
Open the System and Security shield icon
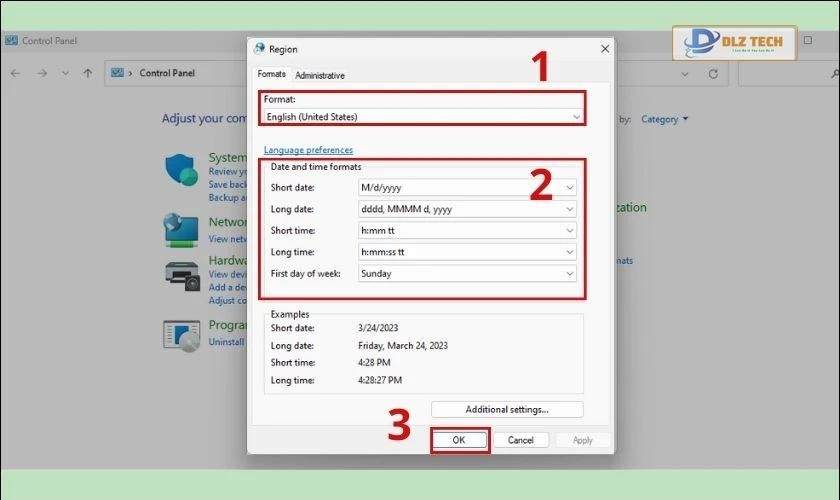[x=181, y=170]
